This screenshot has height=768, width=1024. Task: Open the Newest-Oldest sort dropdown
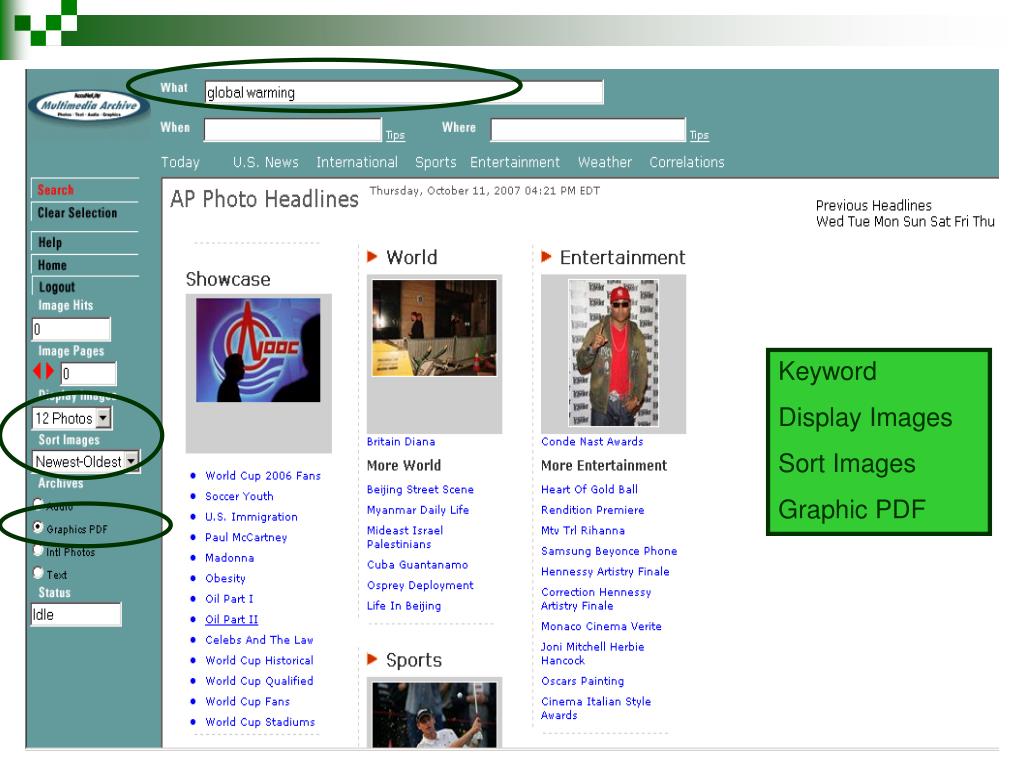coord(86,462)
